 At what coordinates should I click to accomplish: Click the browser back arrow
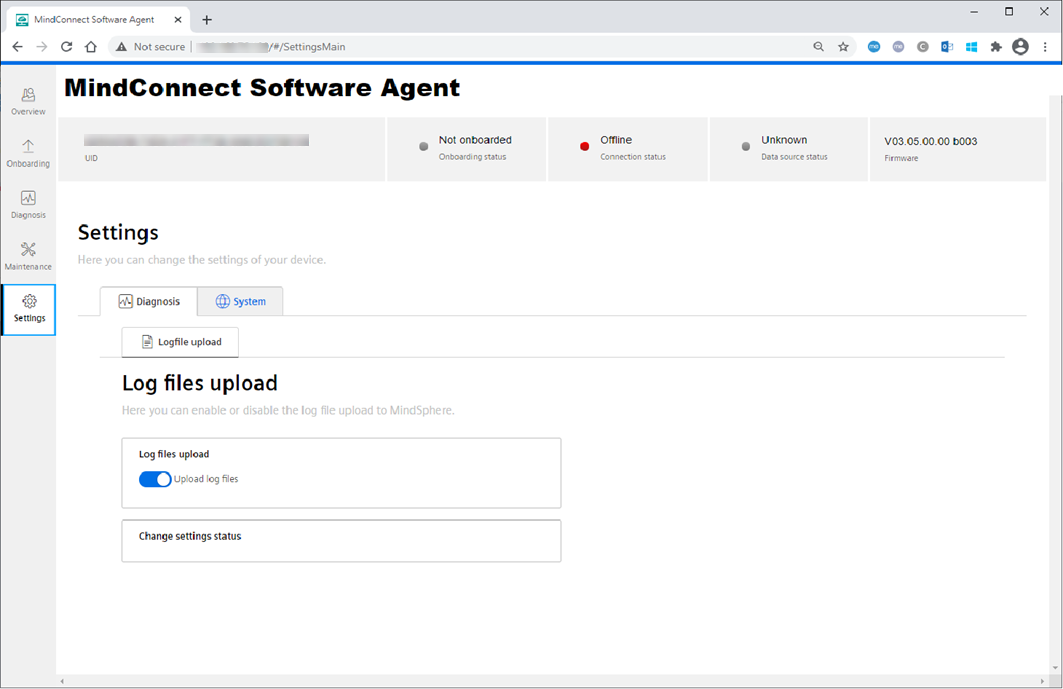[x=18, y=47]
